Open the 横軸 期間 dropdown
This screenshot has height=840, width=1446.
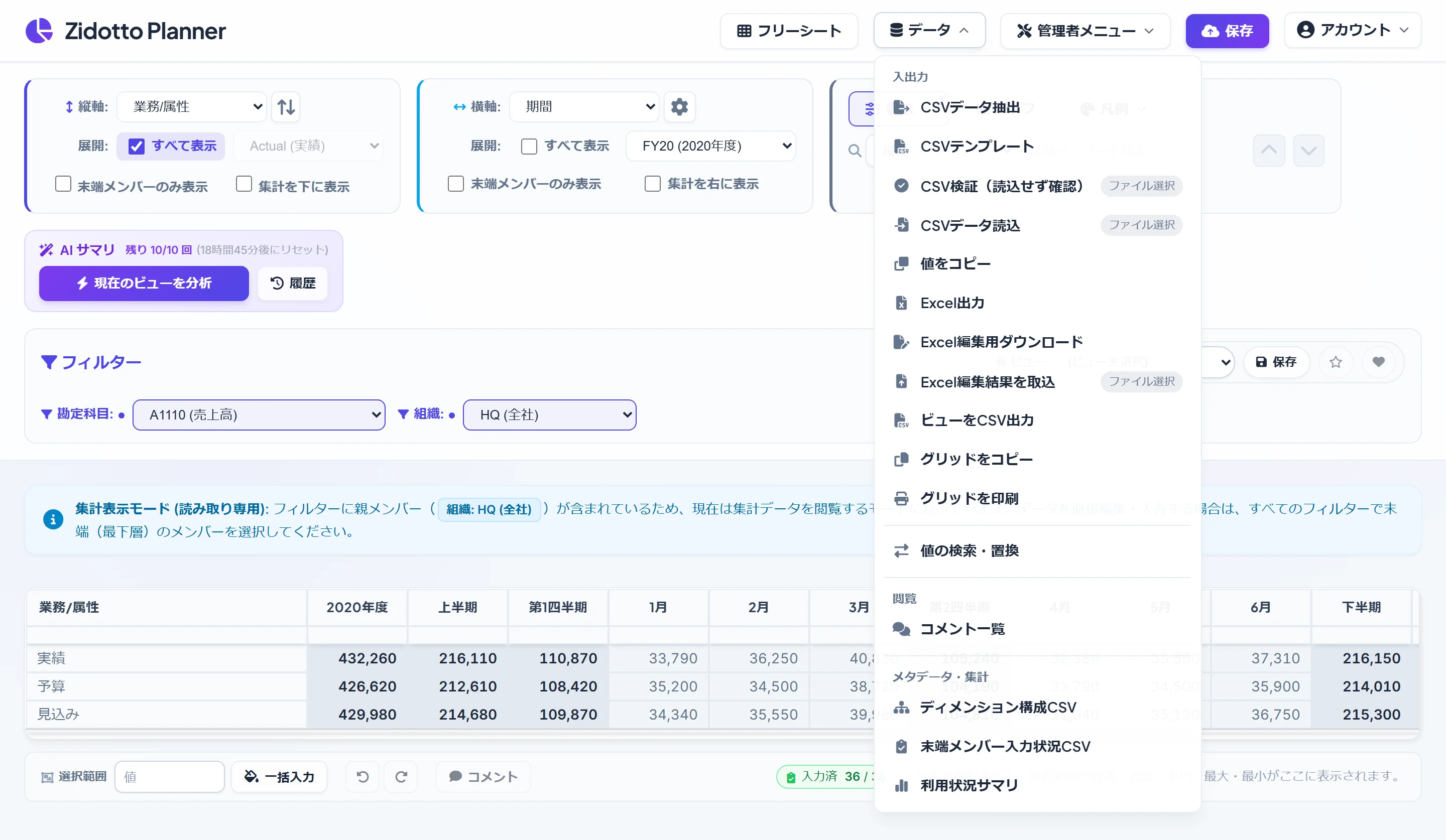584,107
